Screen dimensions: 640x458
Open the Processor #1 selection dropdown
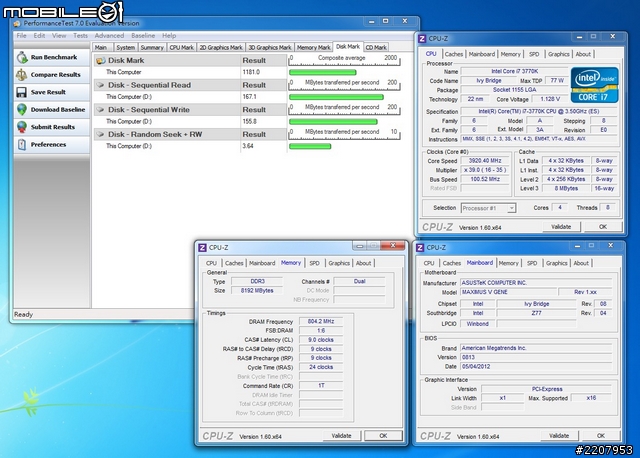click(x=511, y=208)
